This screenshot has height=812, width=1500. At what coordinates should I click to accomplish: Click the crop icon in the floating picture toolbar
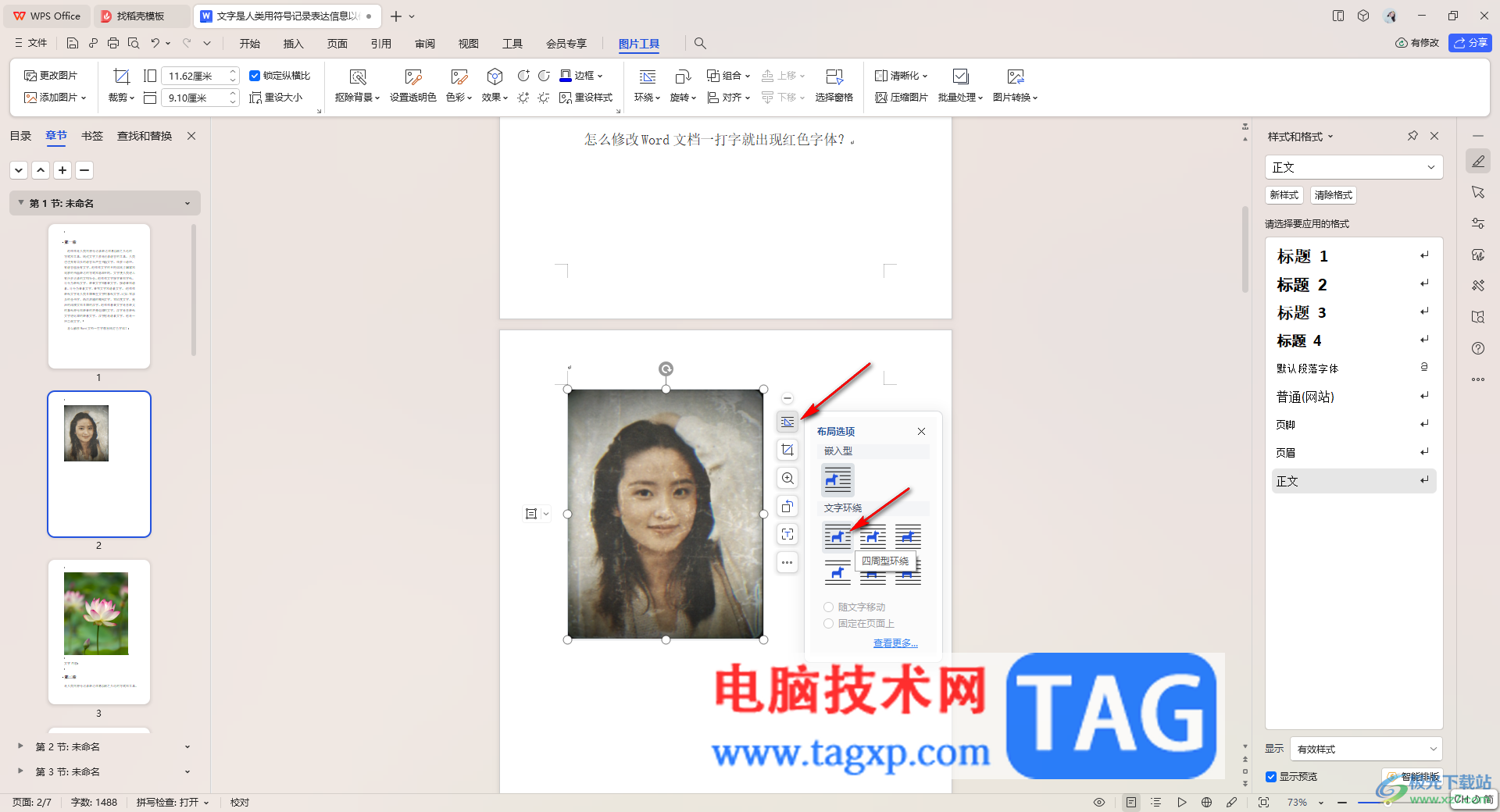[x=787, y=450]
